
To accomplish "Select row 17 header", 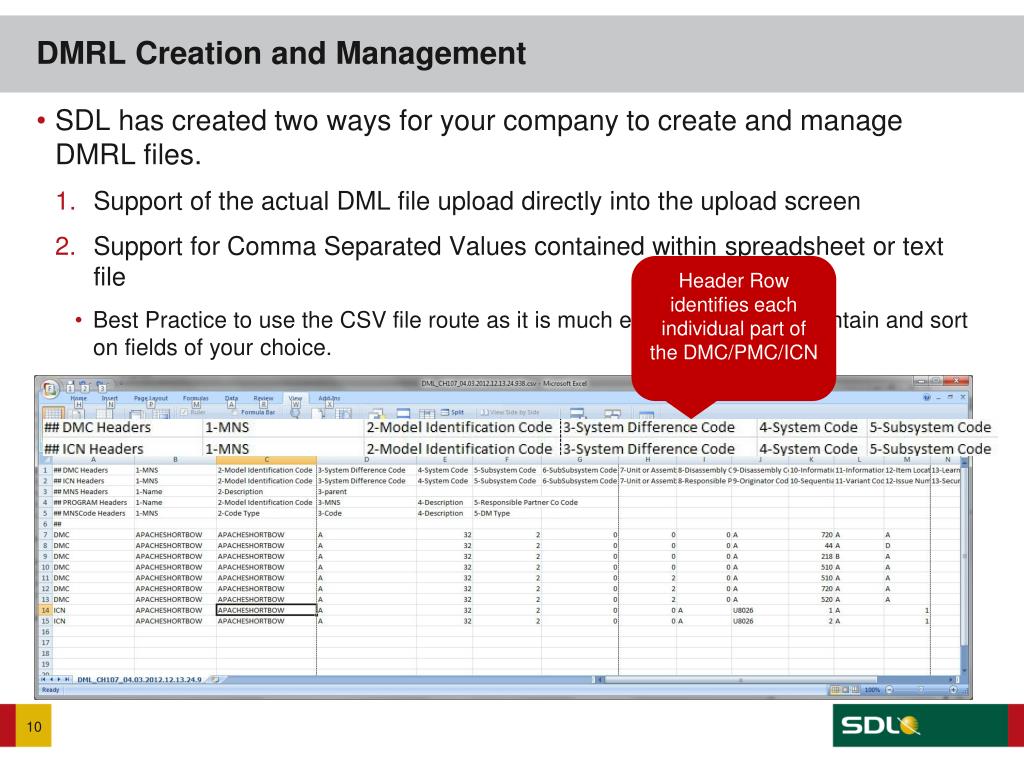I will pos(45,643).
